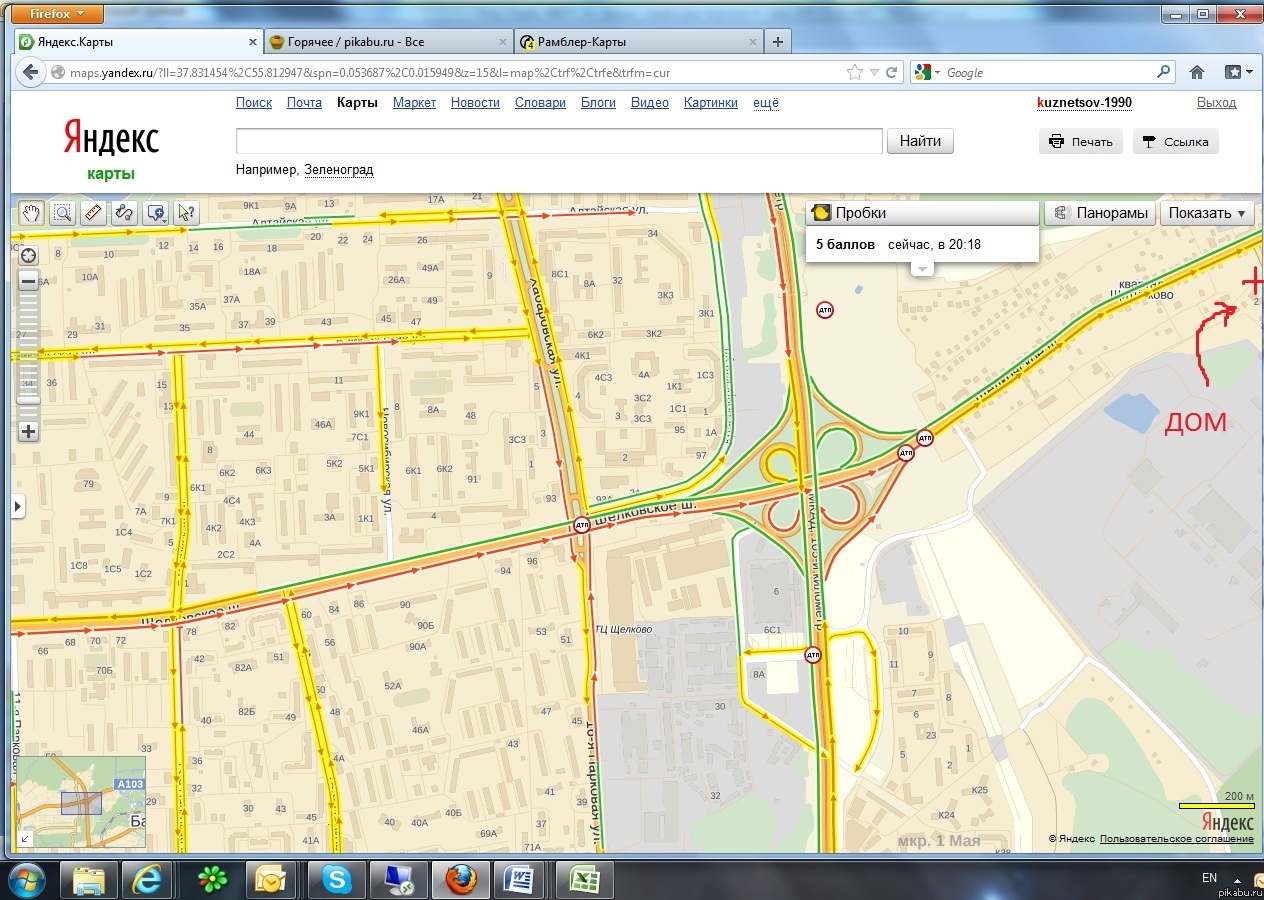Image resolution: width=1264 pixels, height=900 pixels.
Task: Click the kuznetsov-1990 username
Action: tap(1085, 103)
